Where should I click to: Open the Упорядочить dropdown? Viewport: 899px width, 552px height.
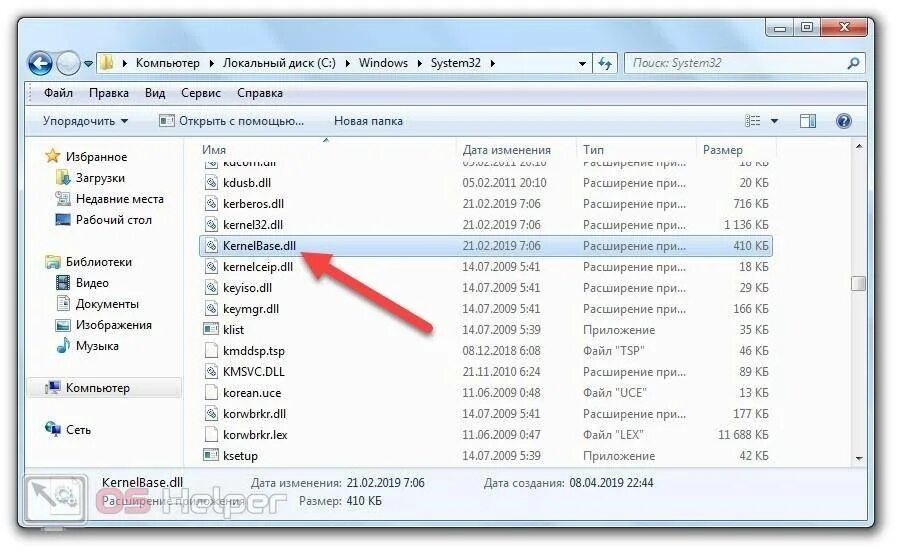coord(85,121)
